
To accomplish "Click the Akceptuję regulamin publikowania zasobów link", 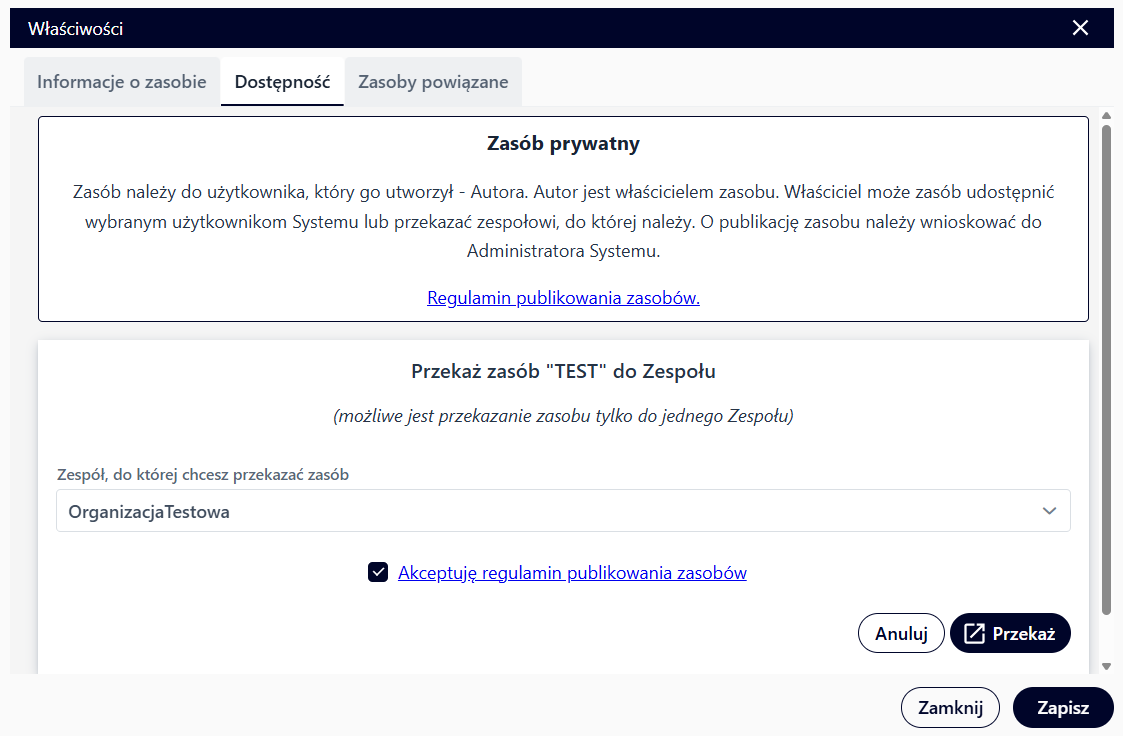I will point(571,572).
